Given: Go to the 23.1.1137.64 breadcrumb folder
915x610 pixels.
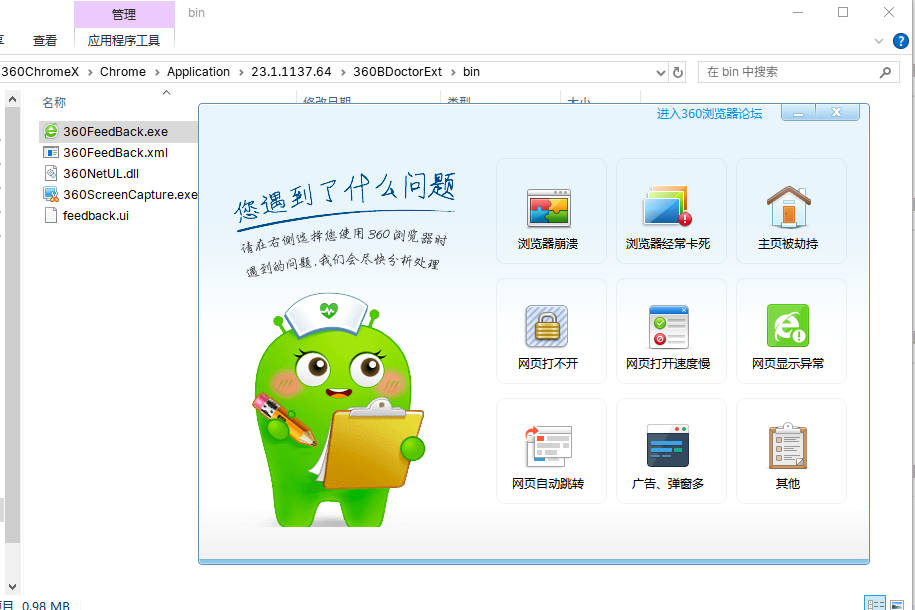Looking at the screenshot, I should 291,72.
